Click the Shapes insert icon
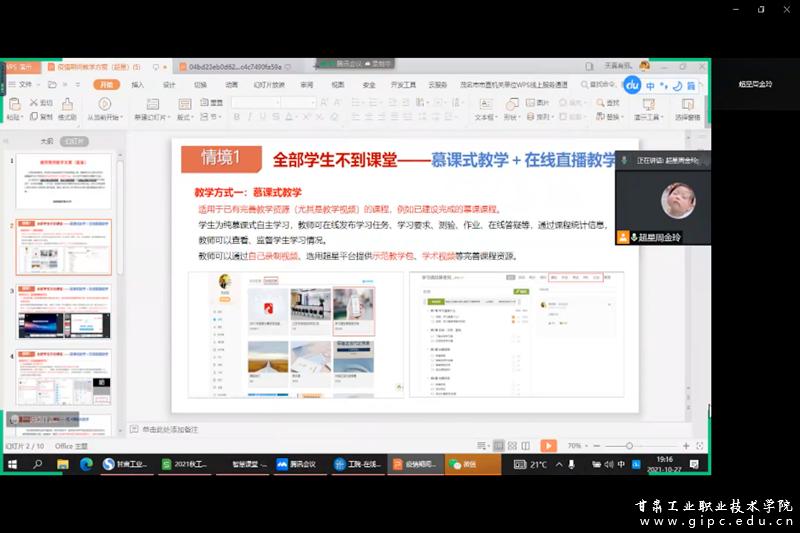Screen dimensions: 800x533 [510, 104]
